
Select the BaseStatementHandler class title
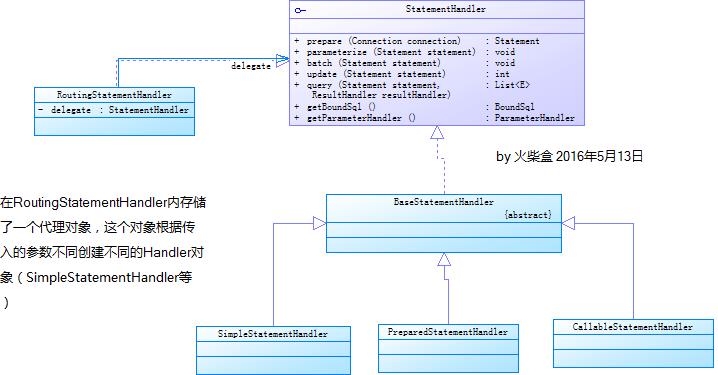click(x=444, y=202)
